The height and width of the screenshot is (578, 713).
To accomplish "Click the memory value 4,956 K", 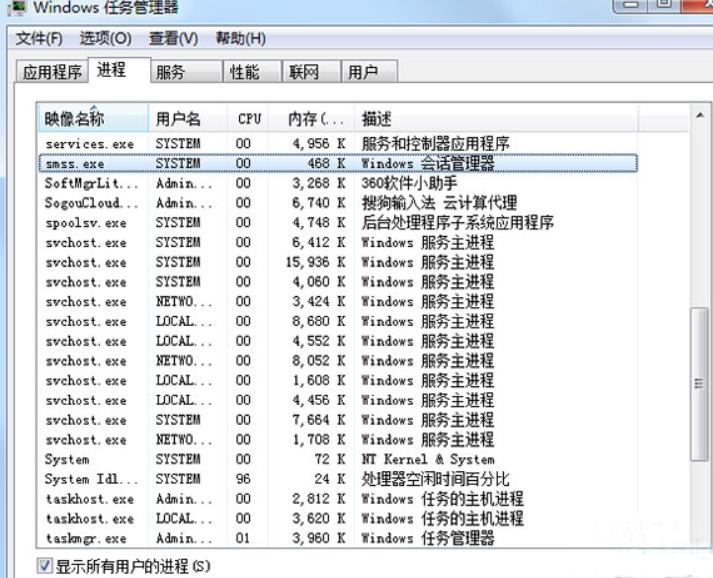I will 319,144.
